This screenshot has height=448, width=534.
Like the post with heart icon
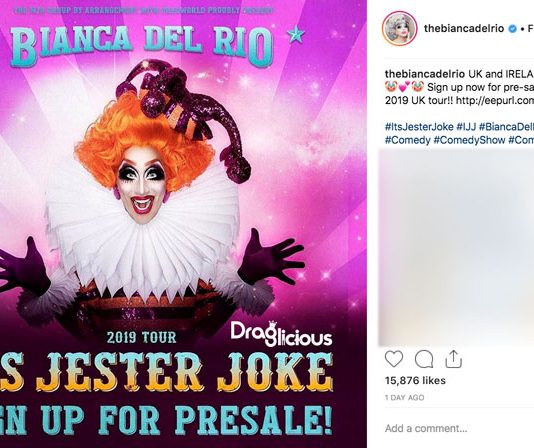click(x=394, y=359)
